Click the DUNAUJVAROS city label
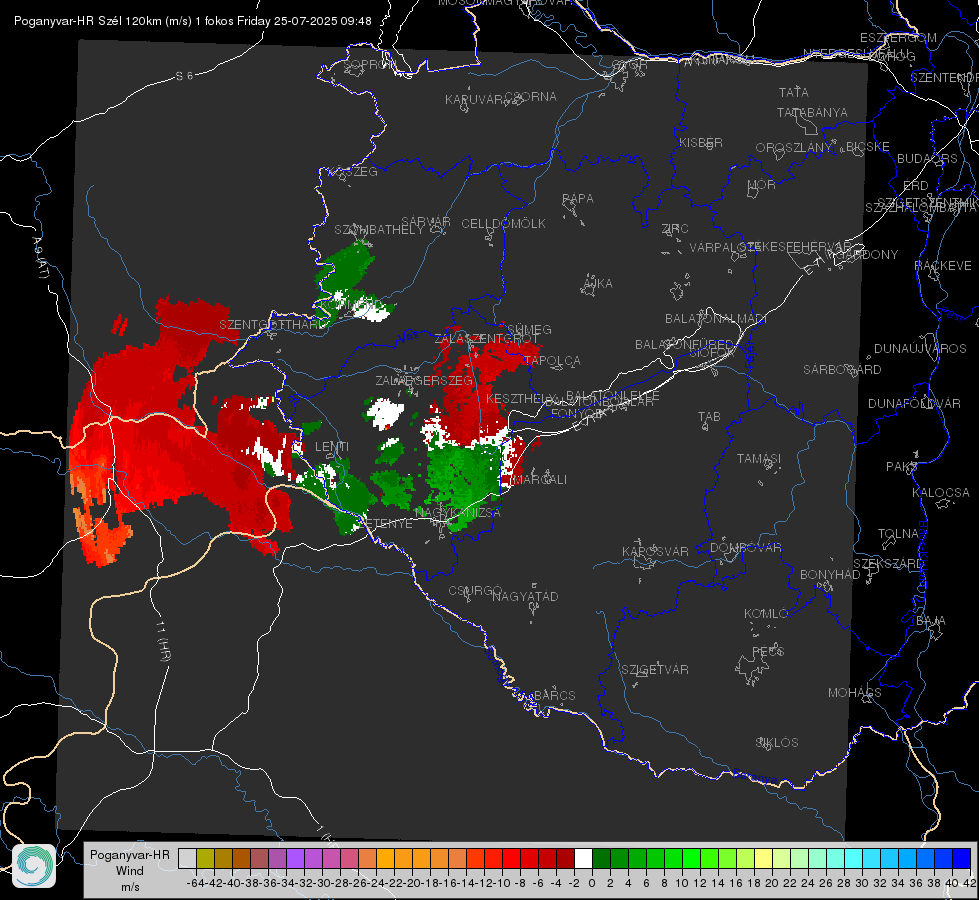This screenshot has width=979, height=900. [920, 349]
